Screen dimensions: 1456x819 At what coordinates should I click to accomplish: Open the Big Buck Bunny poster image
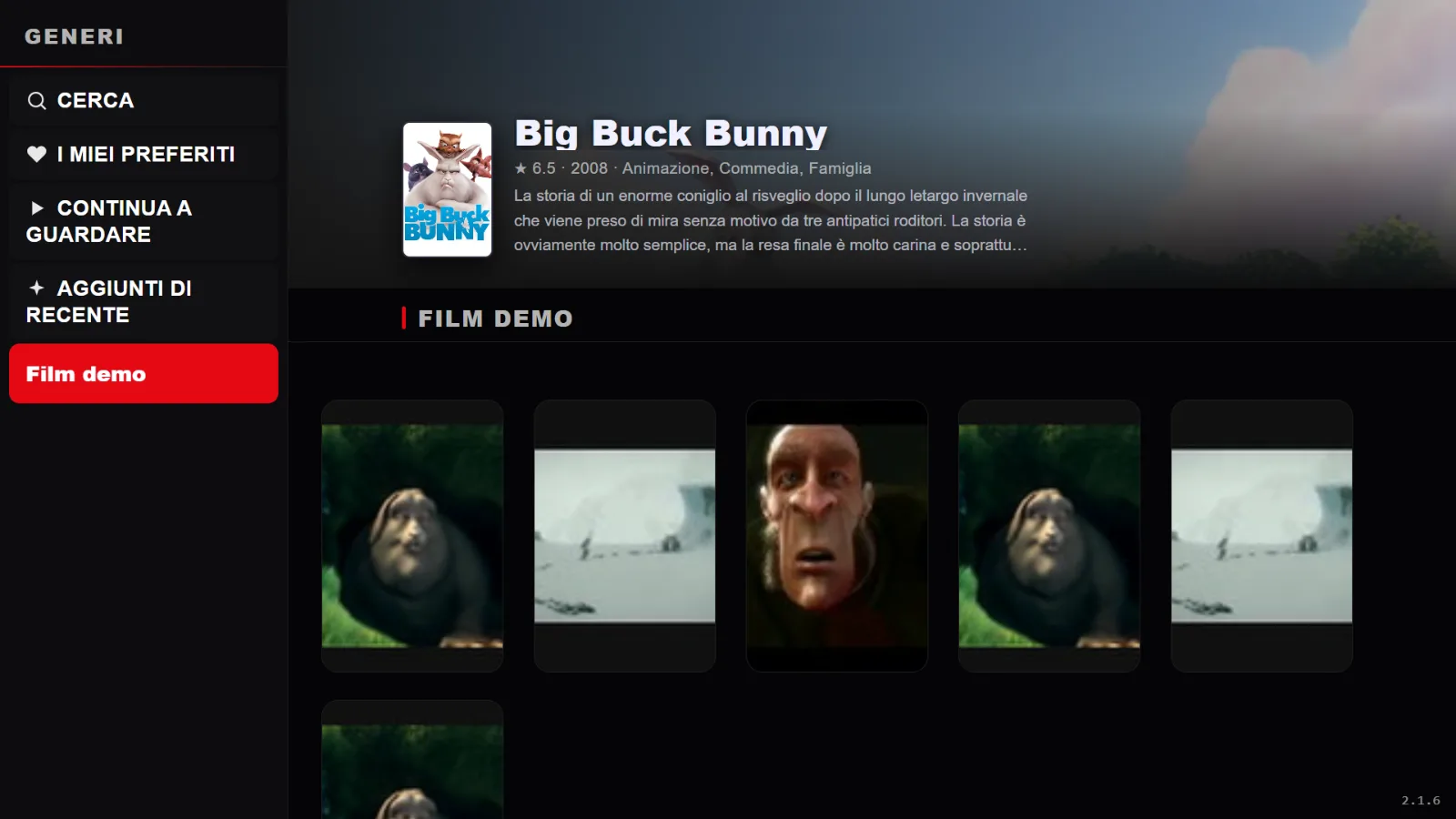pyautogui.click(x=448, y=189)
